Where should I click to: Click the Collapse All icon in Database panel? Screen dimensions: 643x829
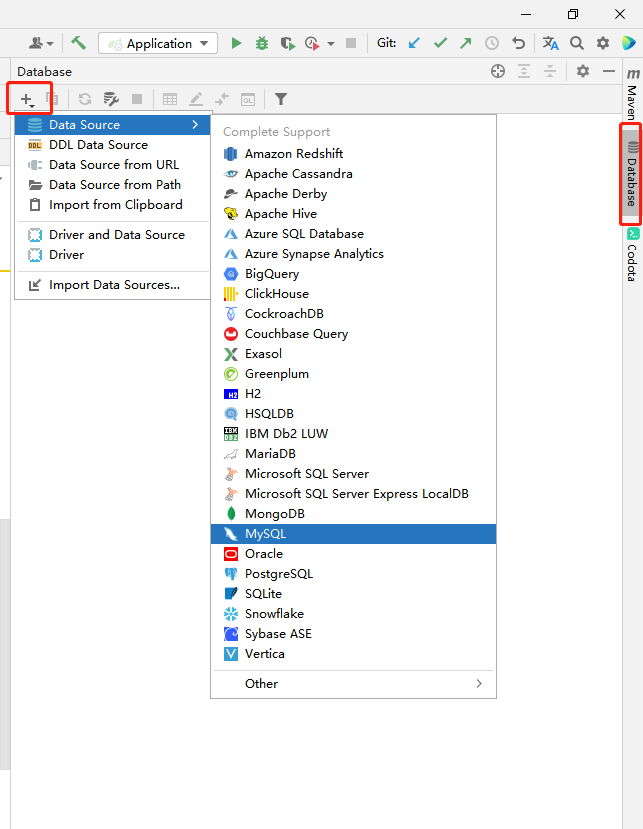tap(550, 71)
